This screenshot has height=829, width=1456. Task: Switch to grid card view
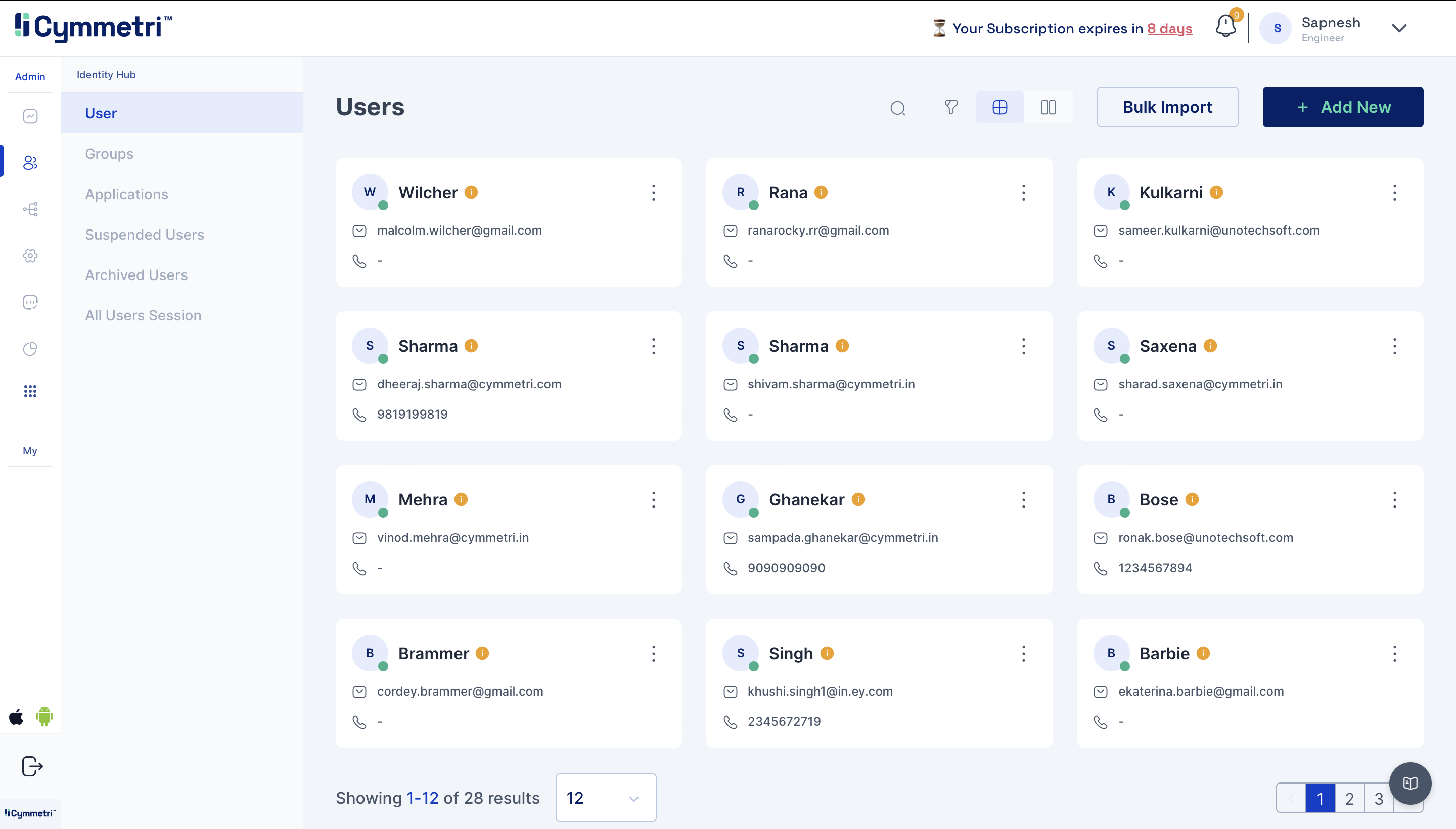click(x=999, y=107)
